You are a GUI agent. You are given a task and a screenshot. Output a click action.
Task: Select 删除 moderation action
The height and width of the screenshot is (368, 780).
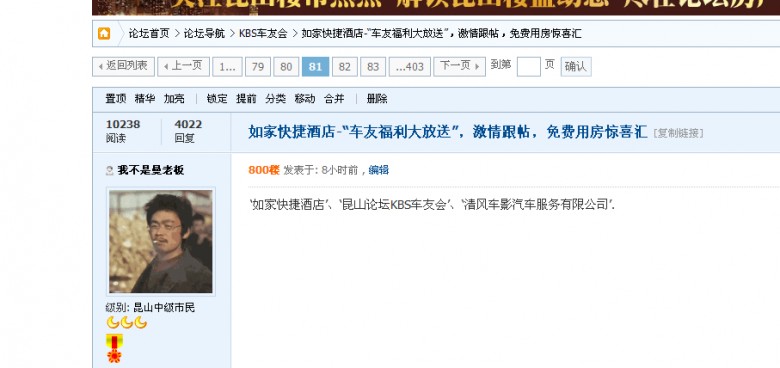tap(377, 99)
